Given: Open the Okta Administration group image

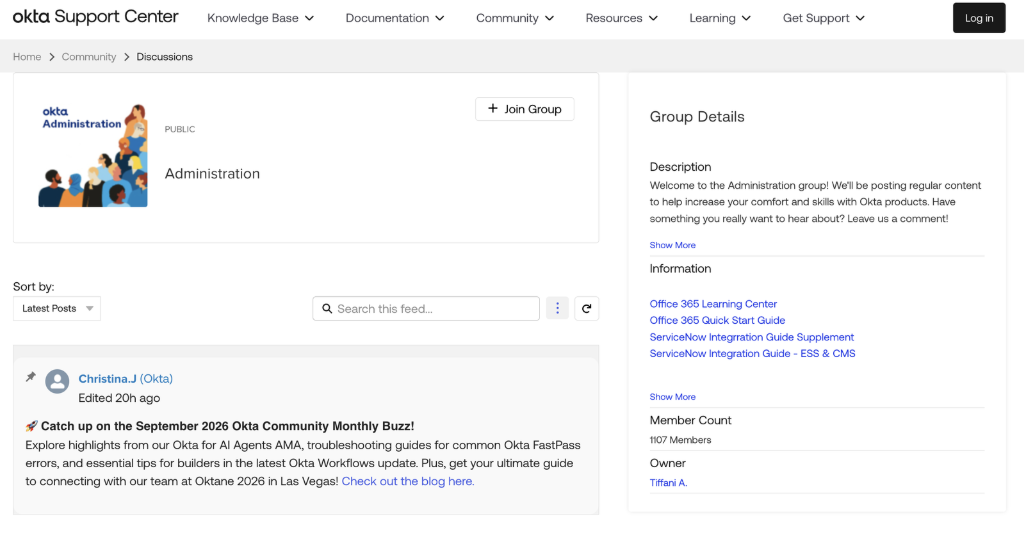Looking at the screenshot, I should point(92,155).
